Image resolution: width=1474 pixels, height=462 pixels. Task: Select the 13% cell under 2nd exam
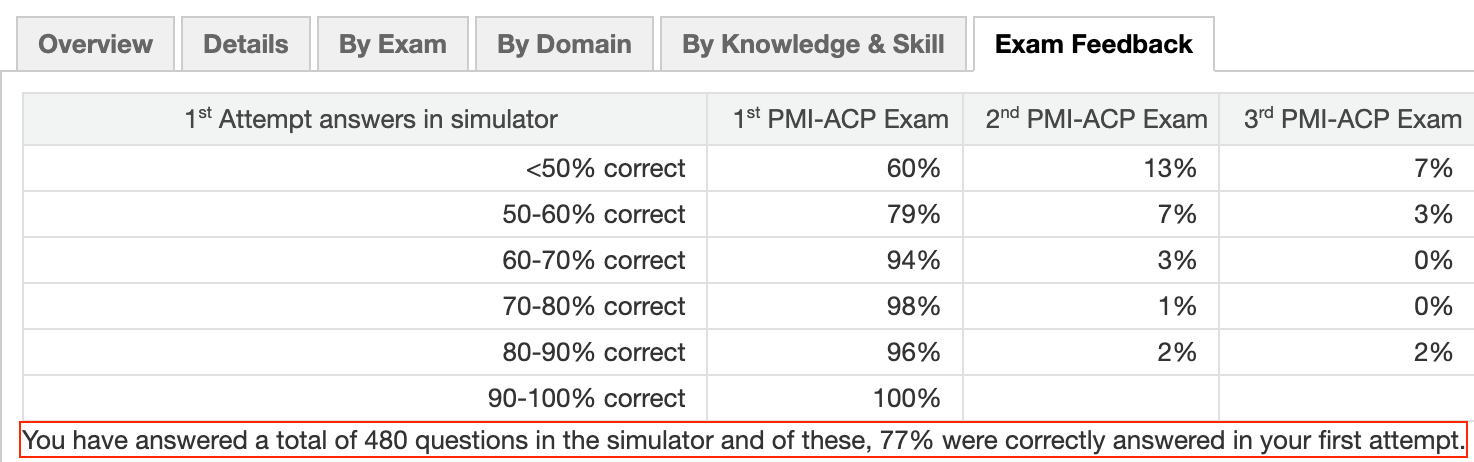(x=1172, y=168)
